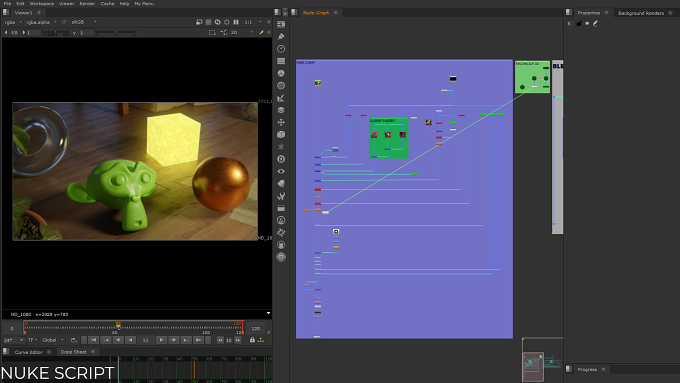Open the Transform nodes toolbar menu

281,122
